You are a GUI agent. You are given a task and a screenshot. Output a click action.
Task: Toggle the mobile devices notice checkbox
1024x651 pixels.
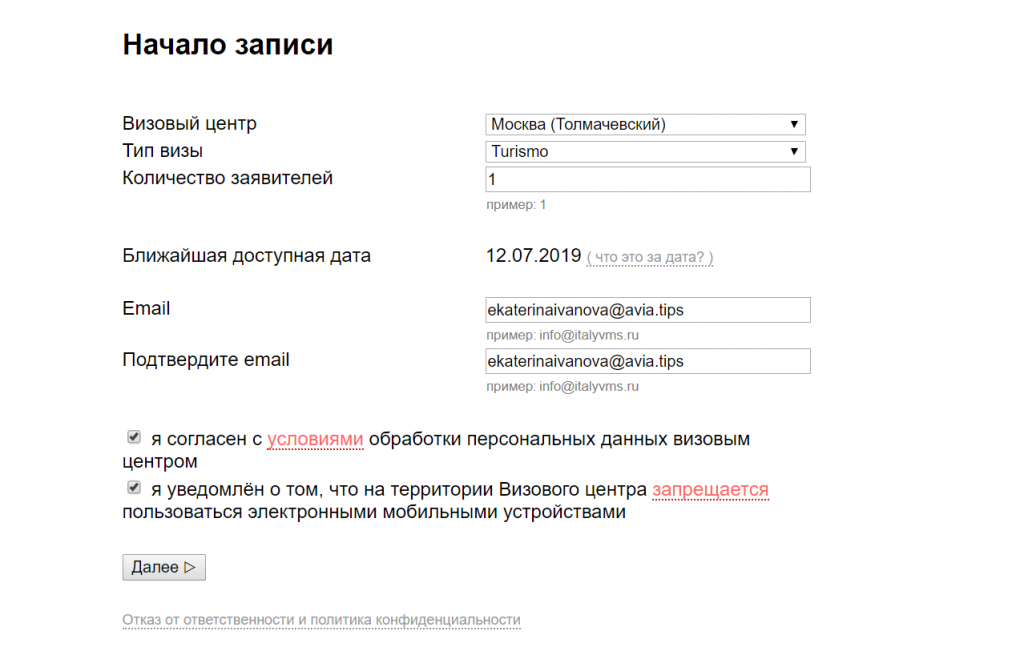133,488
